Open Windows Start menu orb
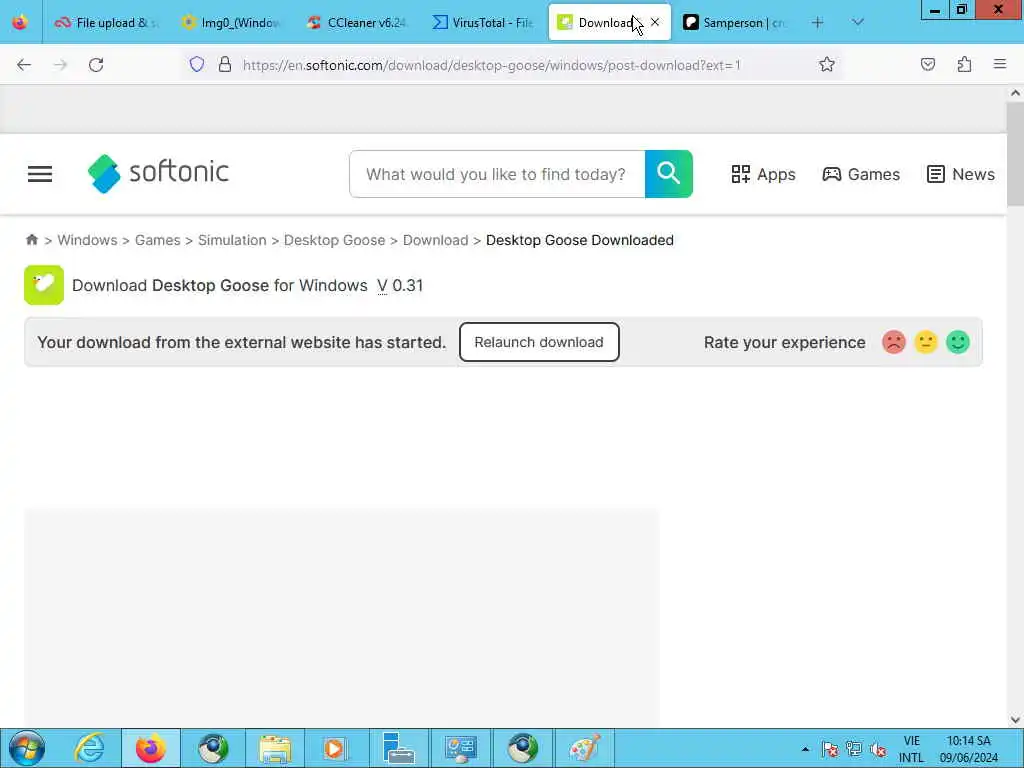 pyautogui.click(x=27, y=748)
